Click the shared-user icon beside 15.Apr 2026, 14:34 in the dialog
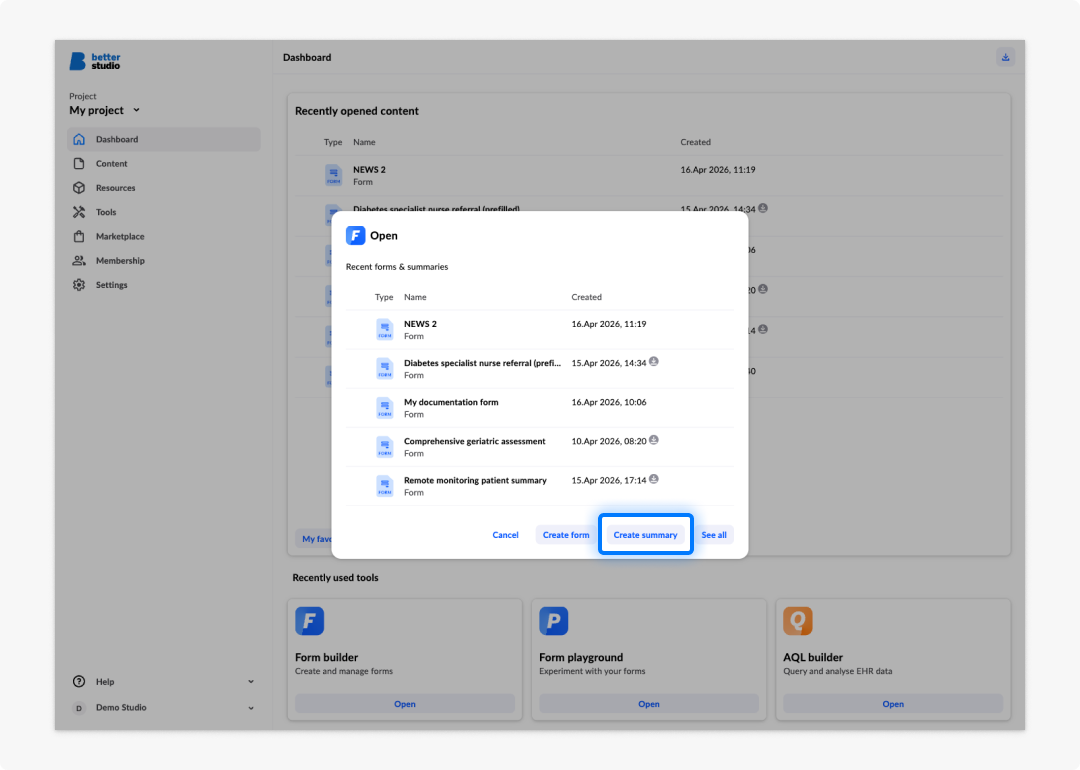This screenshot has height=770, width=1080. pos(654,362)
